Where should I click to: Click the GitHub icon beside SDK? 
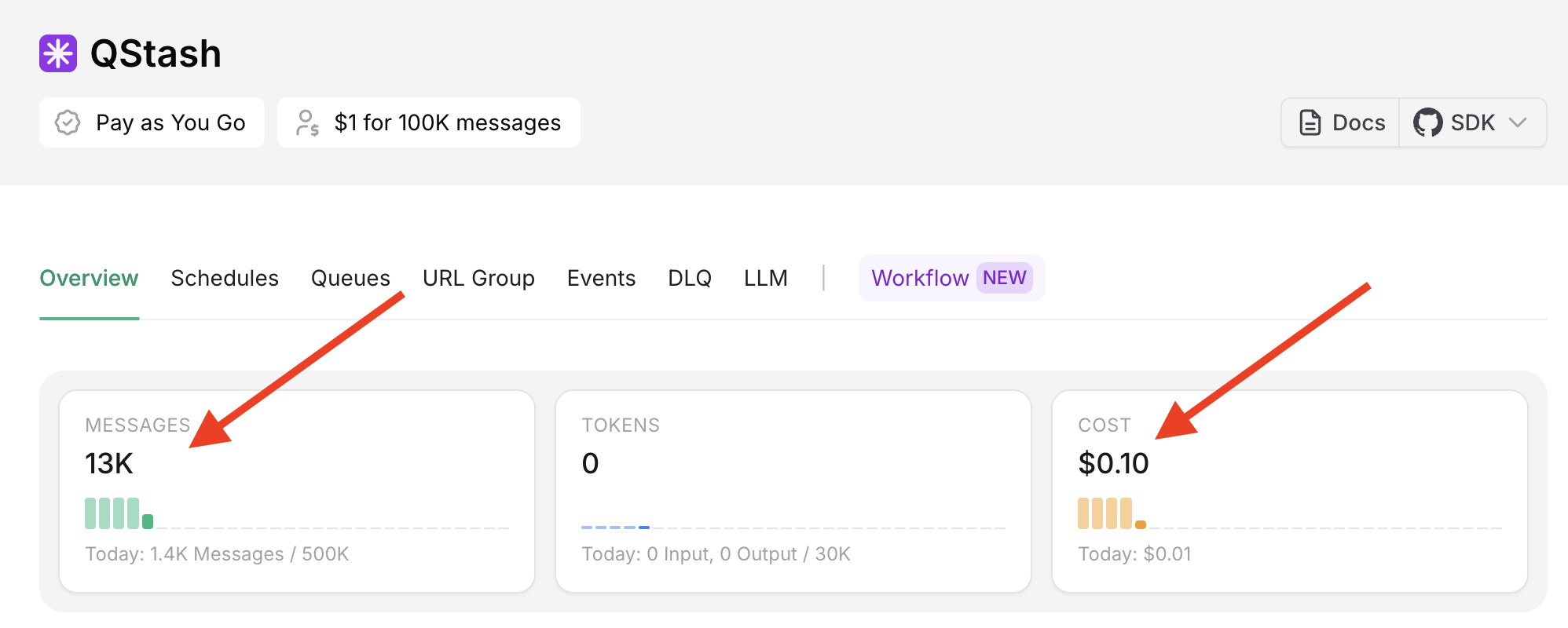(x=1427, y=122)
